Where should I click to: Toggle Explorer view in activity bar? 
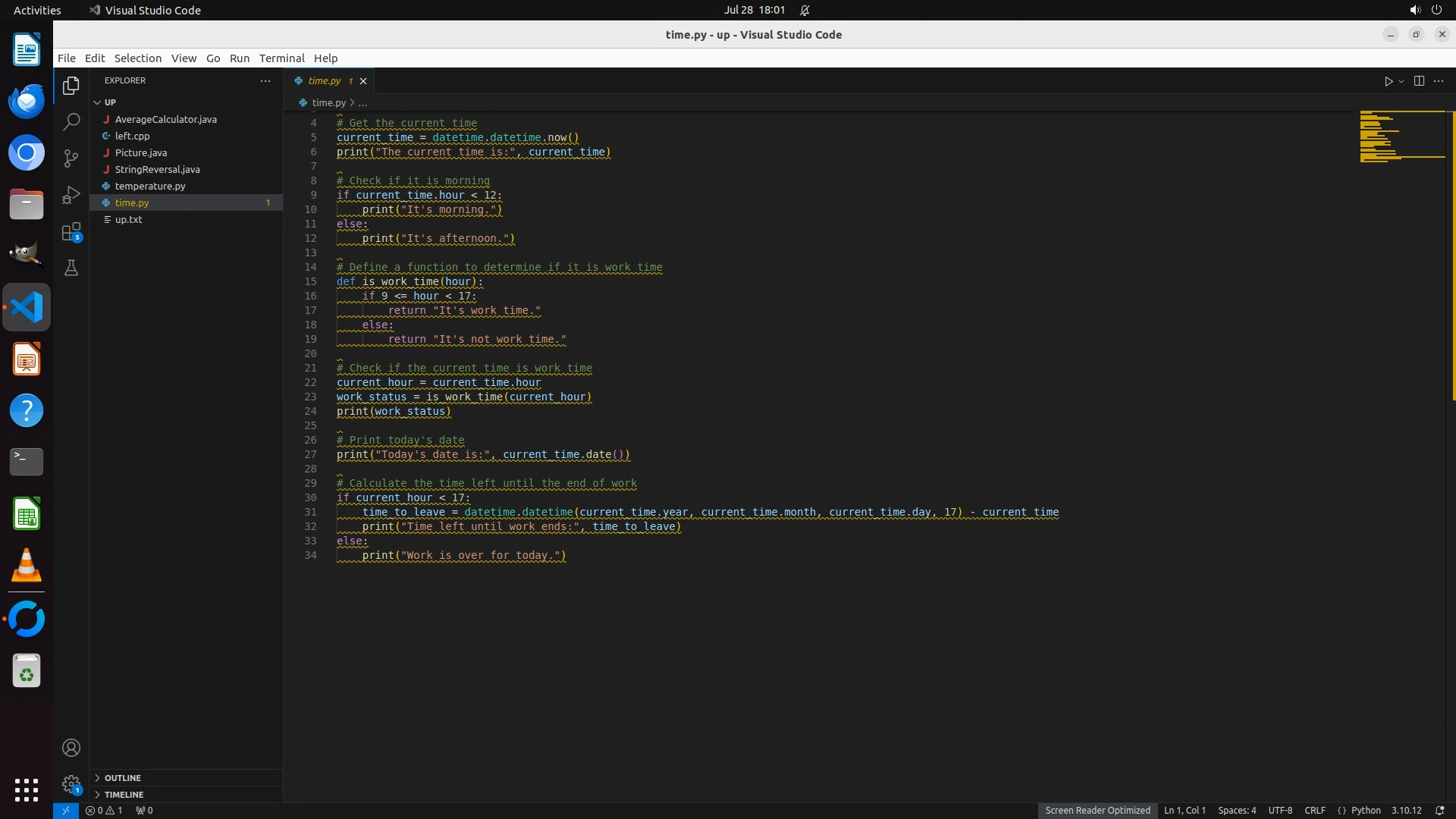[x=71, y=86]
